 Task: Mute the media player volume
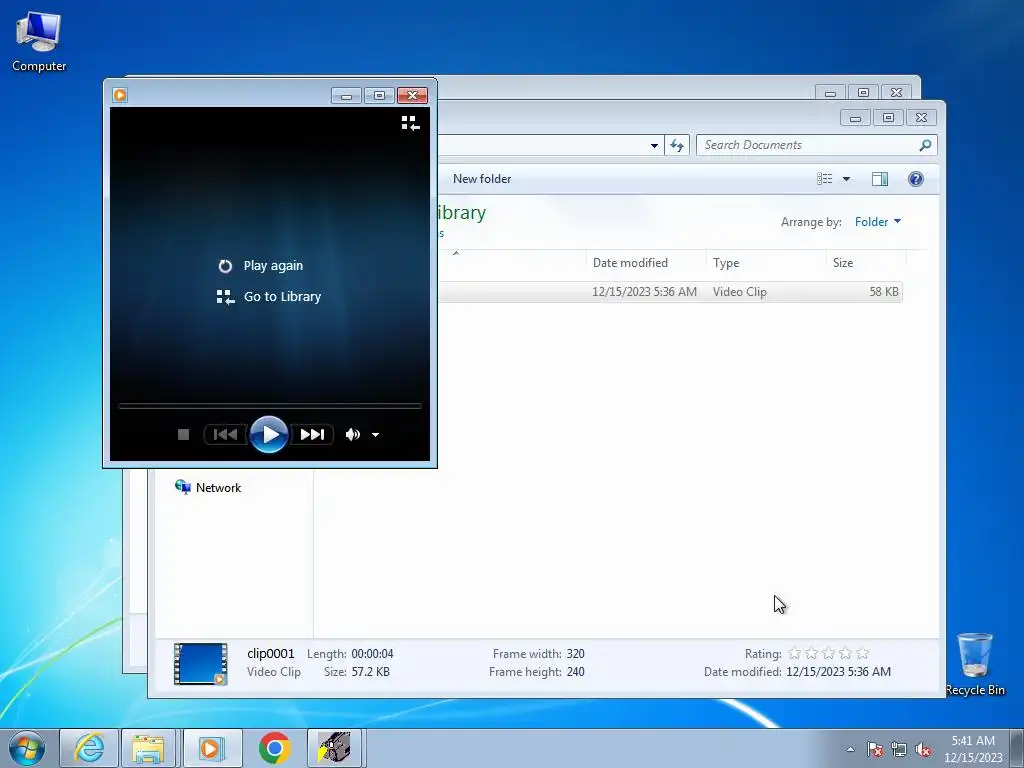[x=353, y=434]
